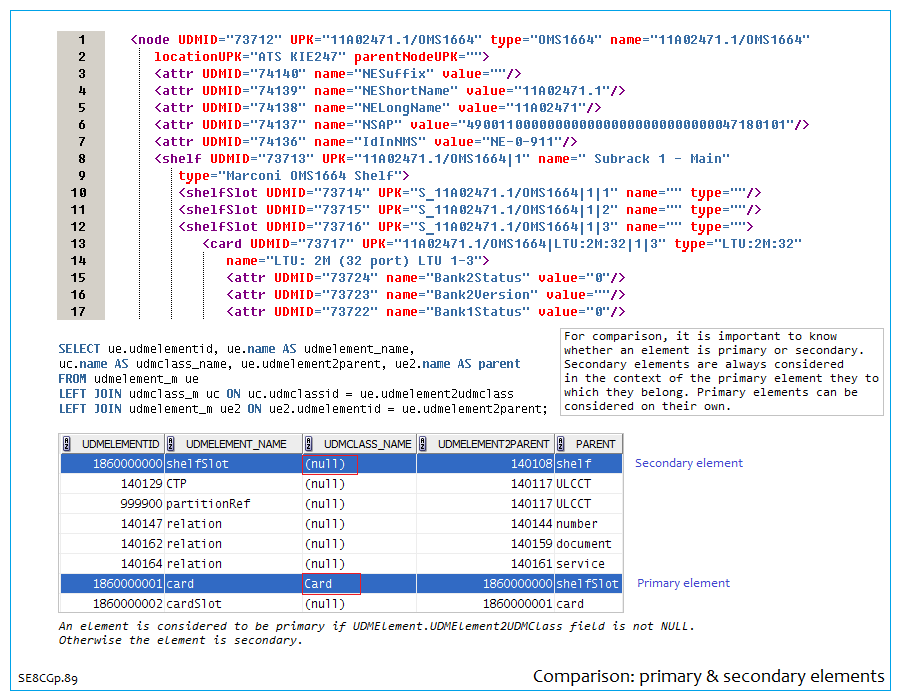Image resolution: width=900 pixels, height=700 pixels.
Task: Click the sort icon in the UDMELEMENTID column header
Action: pos(67,444)
